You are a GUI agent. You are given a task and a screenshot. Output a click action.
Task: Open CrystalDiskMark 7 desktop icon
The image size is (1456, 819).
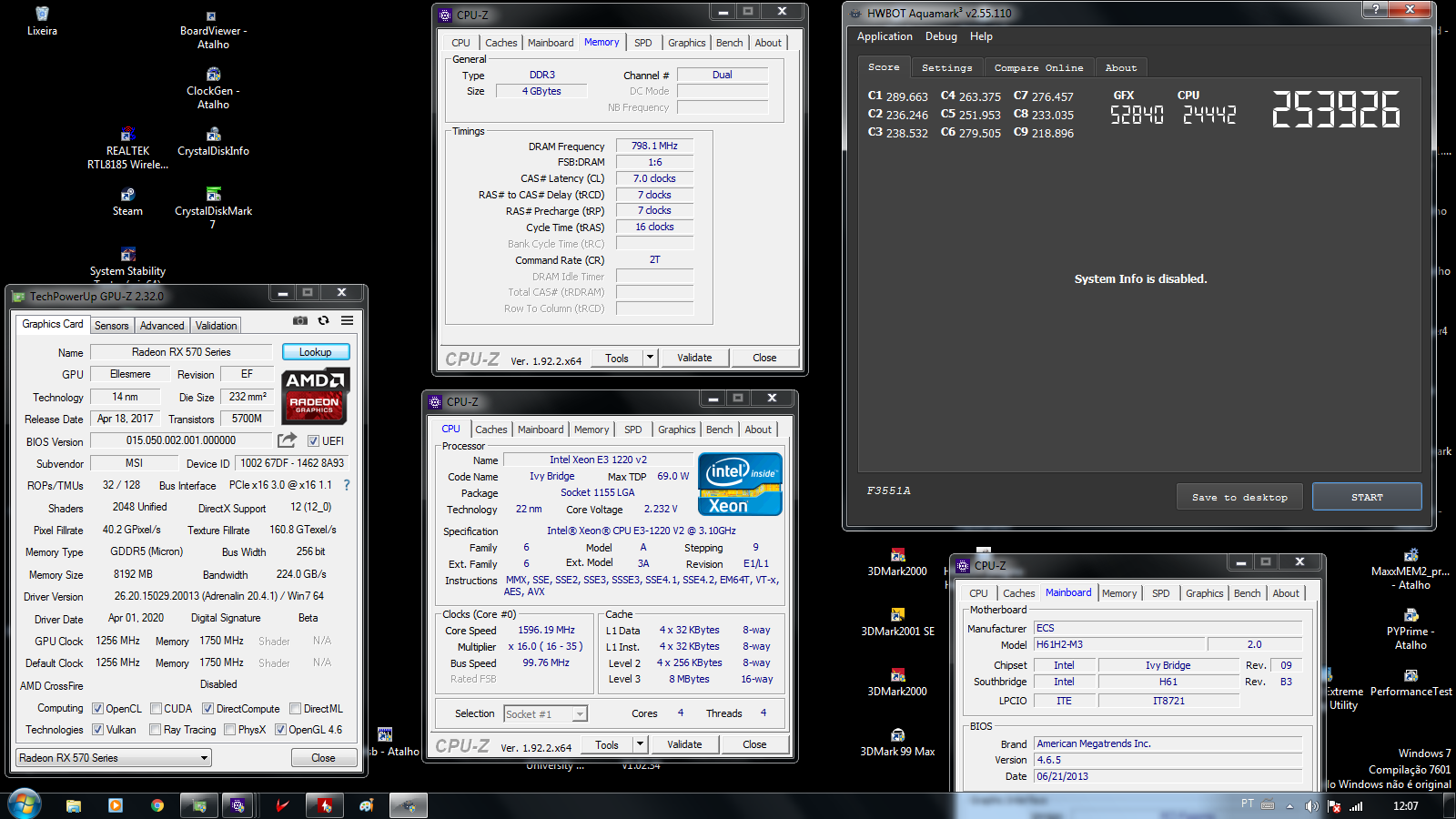click(213, 209)
